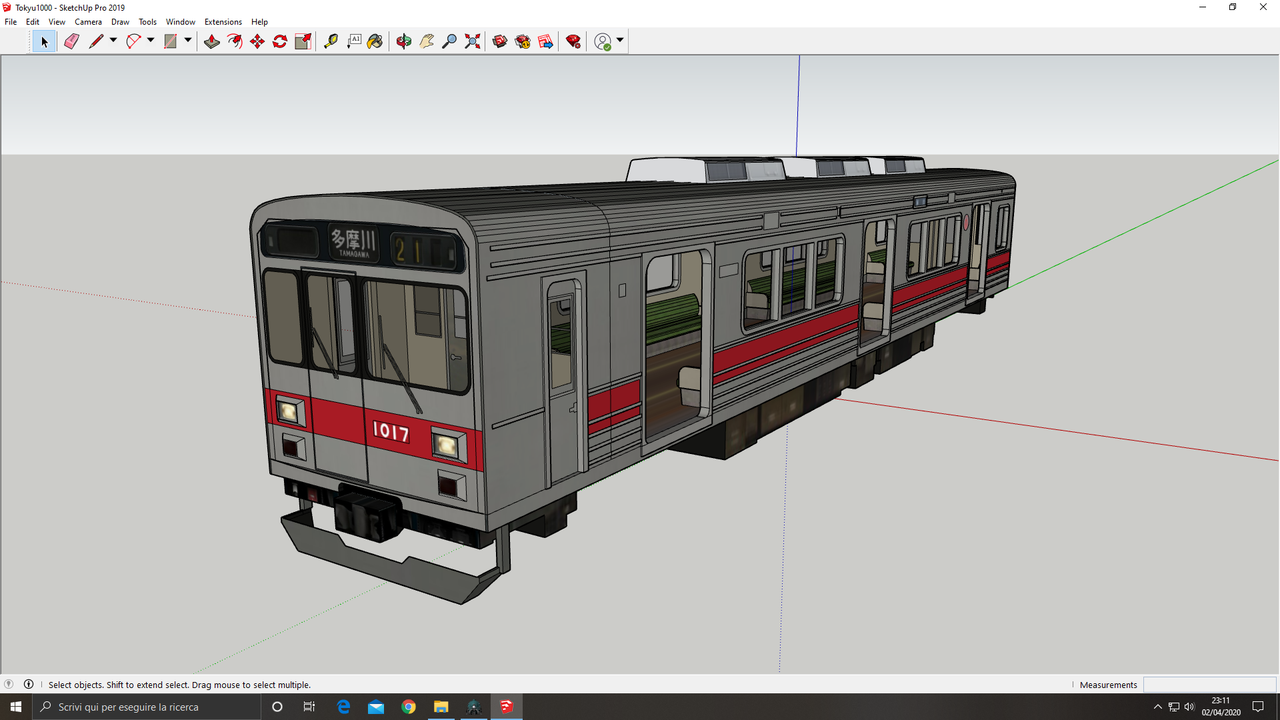This screenshot has width=1280, height=720.
Task: Select the Rotate tool
Action: 280,41
